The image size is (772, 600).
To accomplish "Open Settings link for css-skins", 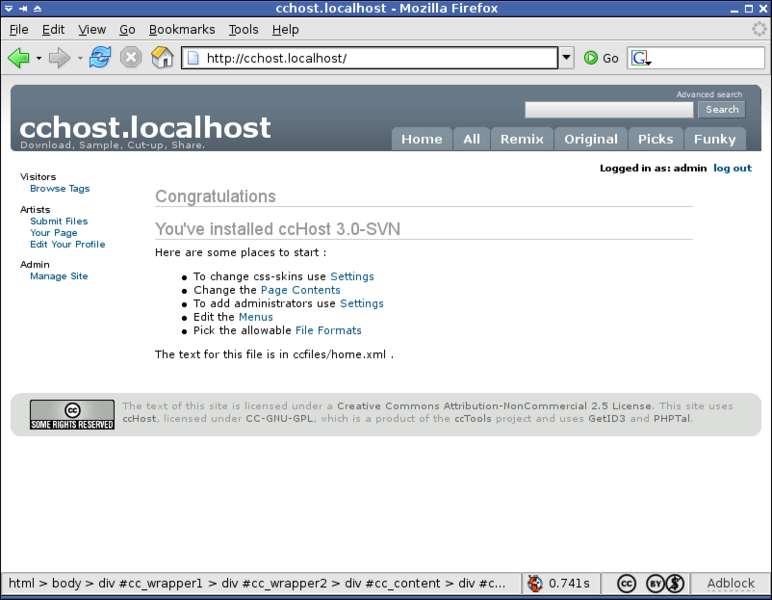I will (x=352, y=277).
